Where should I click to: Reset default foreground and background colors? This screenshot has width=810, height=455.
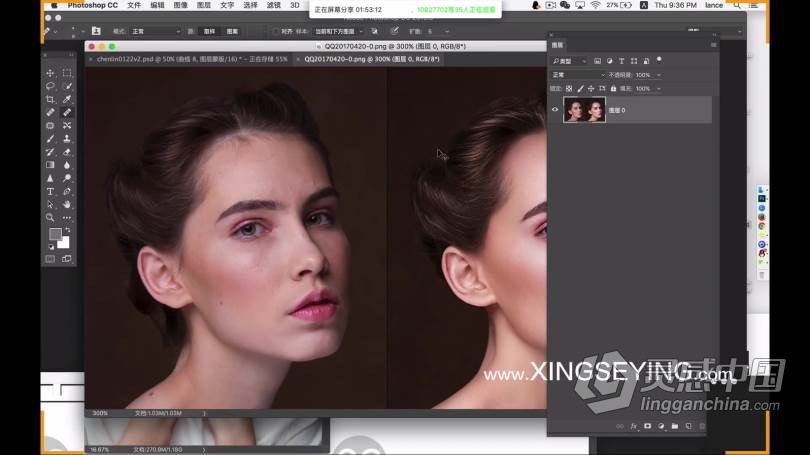[x=51, y=247]
